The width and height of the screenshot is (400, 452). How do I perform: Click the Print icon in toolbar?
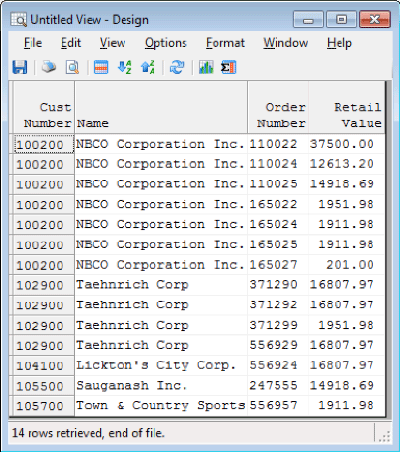click(49, 67)
